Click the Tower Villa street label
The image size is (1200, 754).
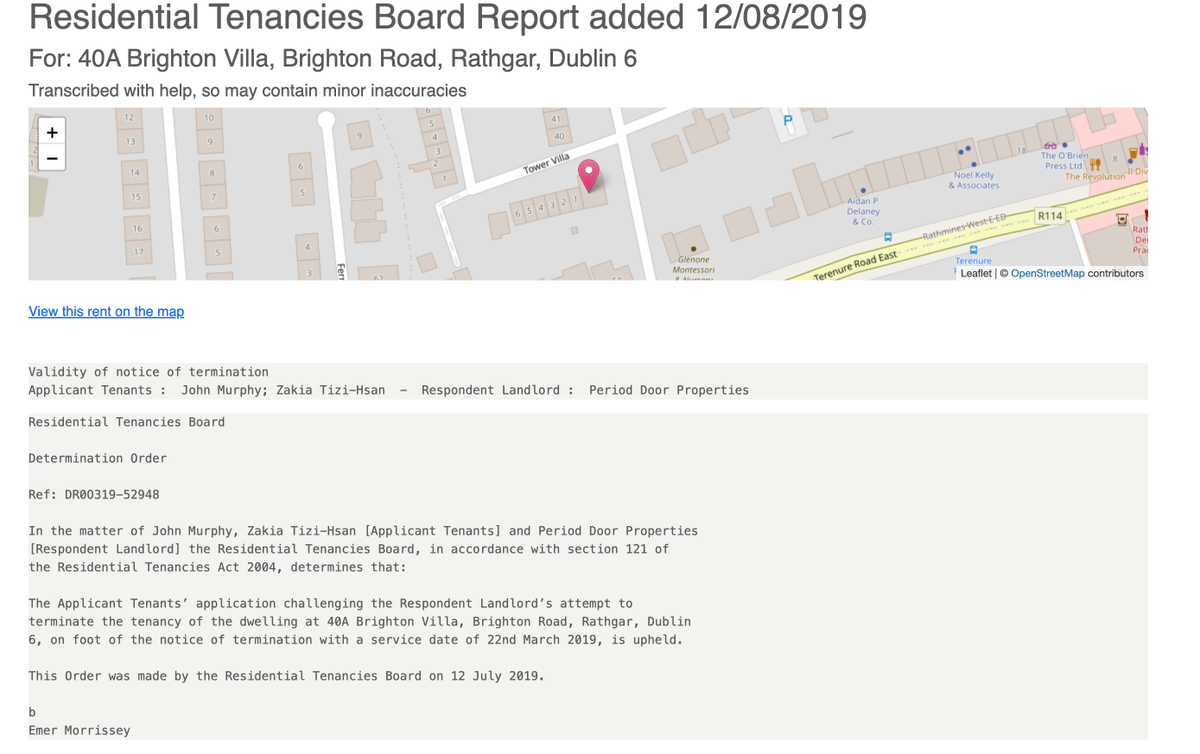tap(546, 164)
